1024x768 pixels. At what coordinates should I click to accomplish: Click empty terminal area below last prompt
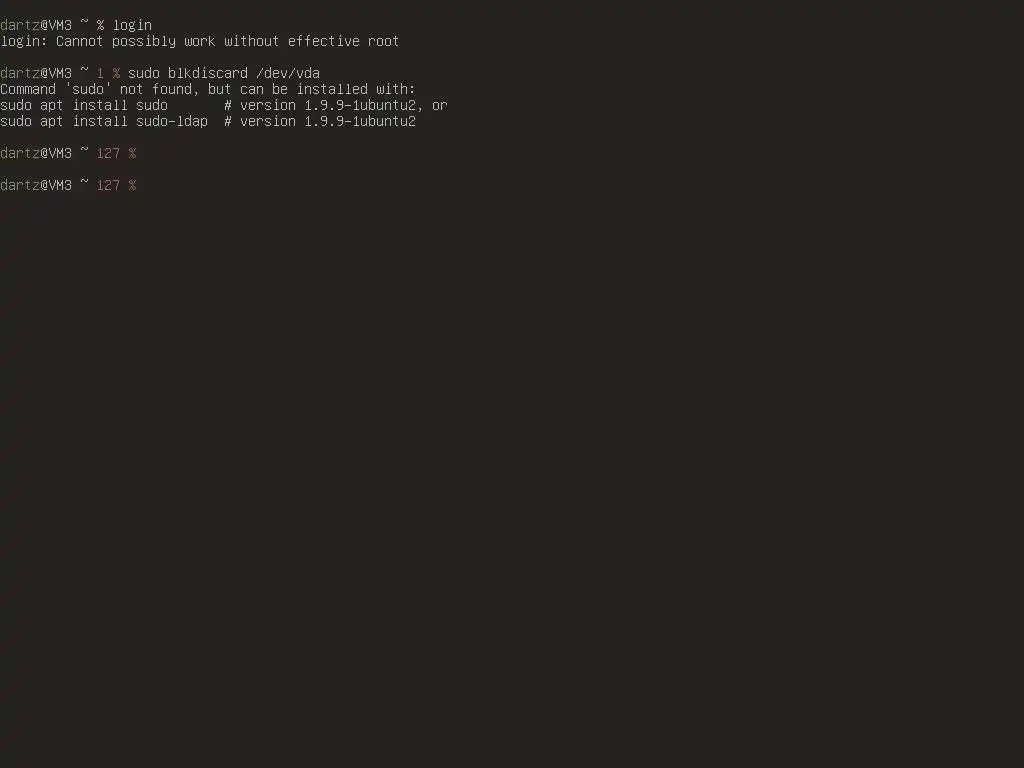point(512,457)
